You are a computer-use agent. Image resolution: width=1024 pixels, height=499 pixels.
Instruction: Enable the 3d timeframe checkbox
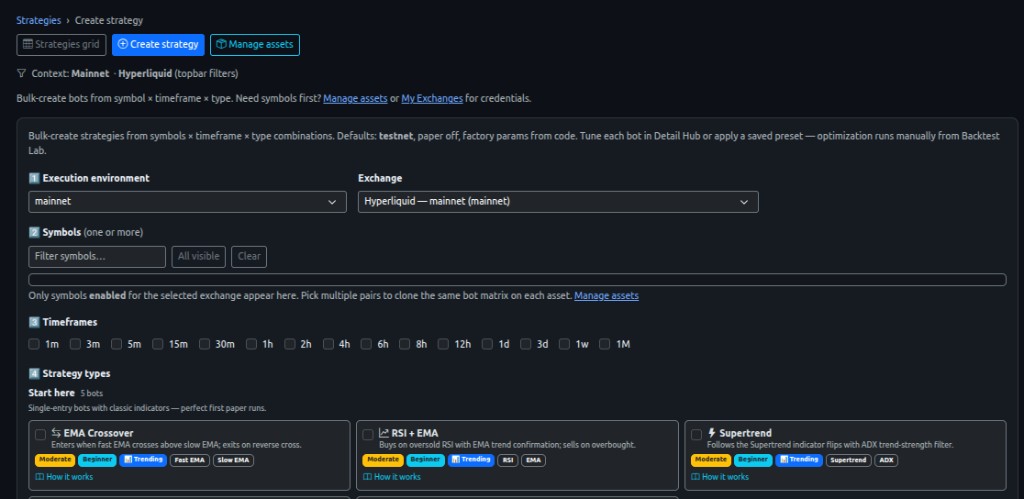(526, 344)
